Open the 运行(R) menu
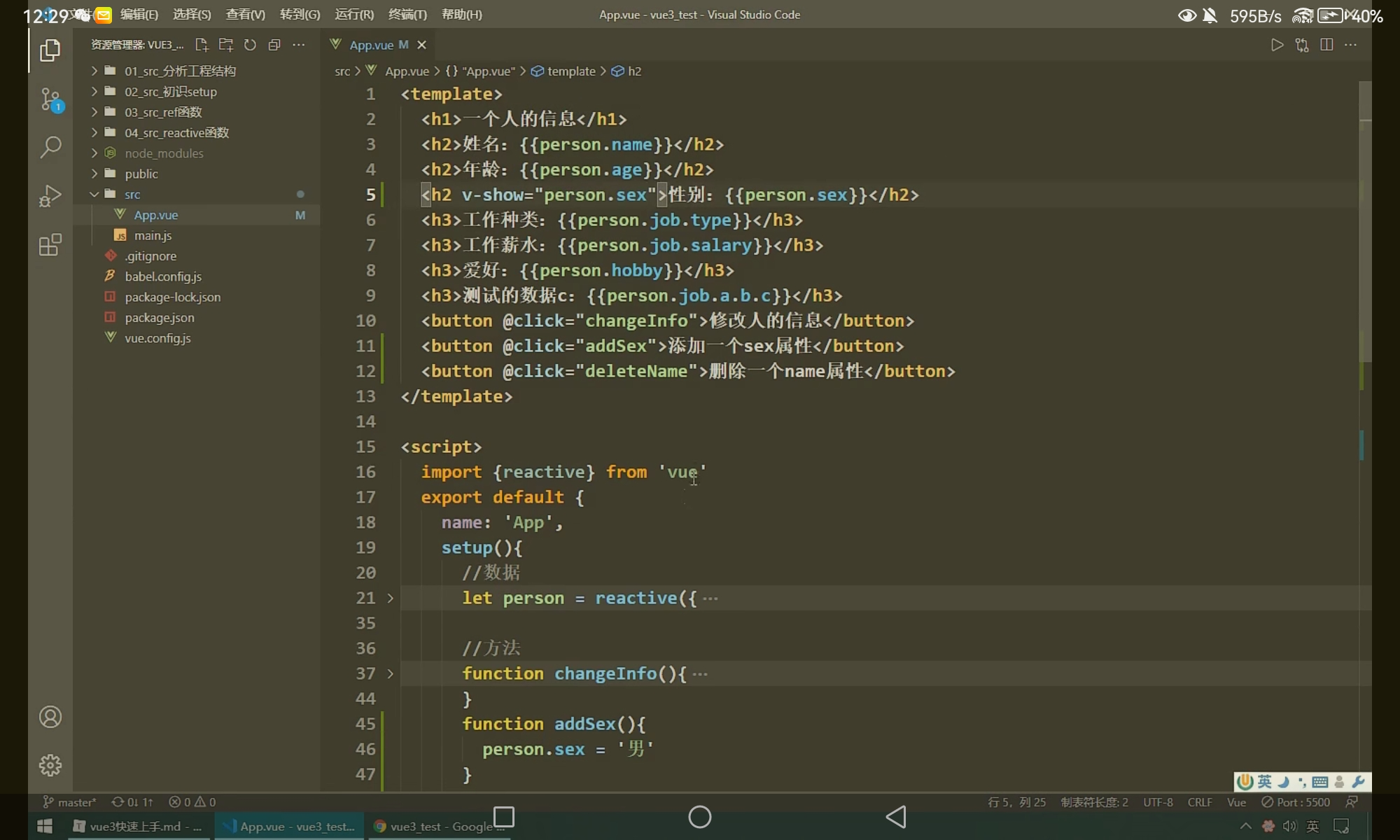The image size is (1400, 840). click(354, 15)
